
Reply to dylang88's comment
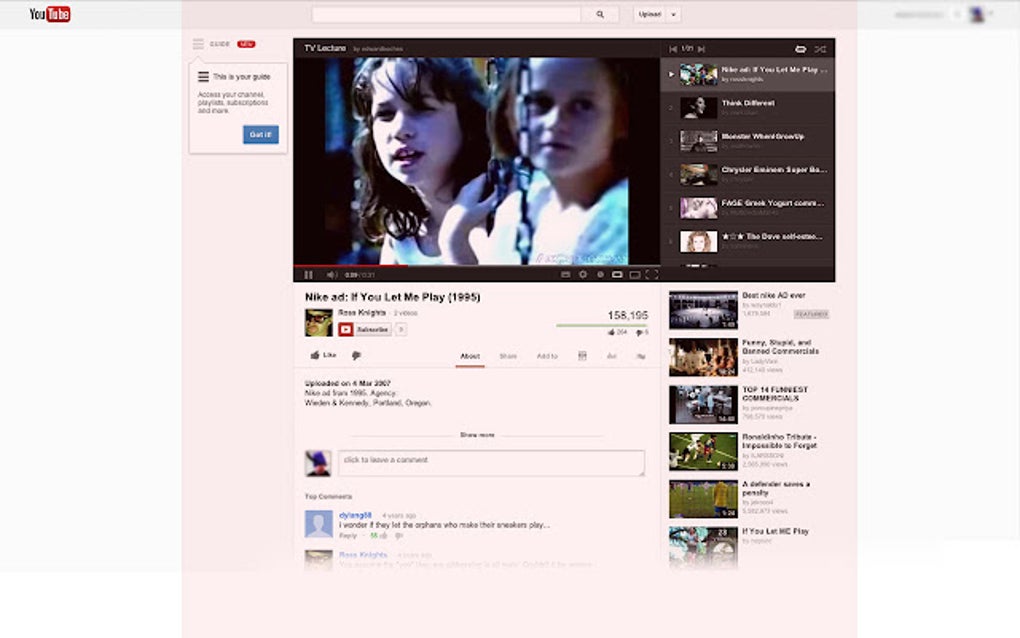348,535
